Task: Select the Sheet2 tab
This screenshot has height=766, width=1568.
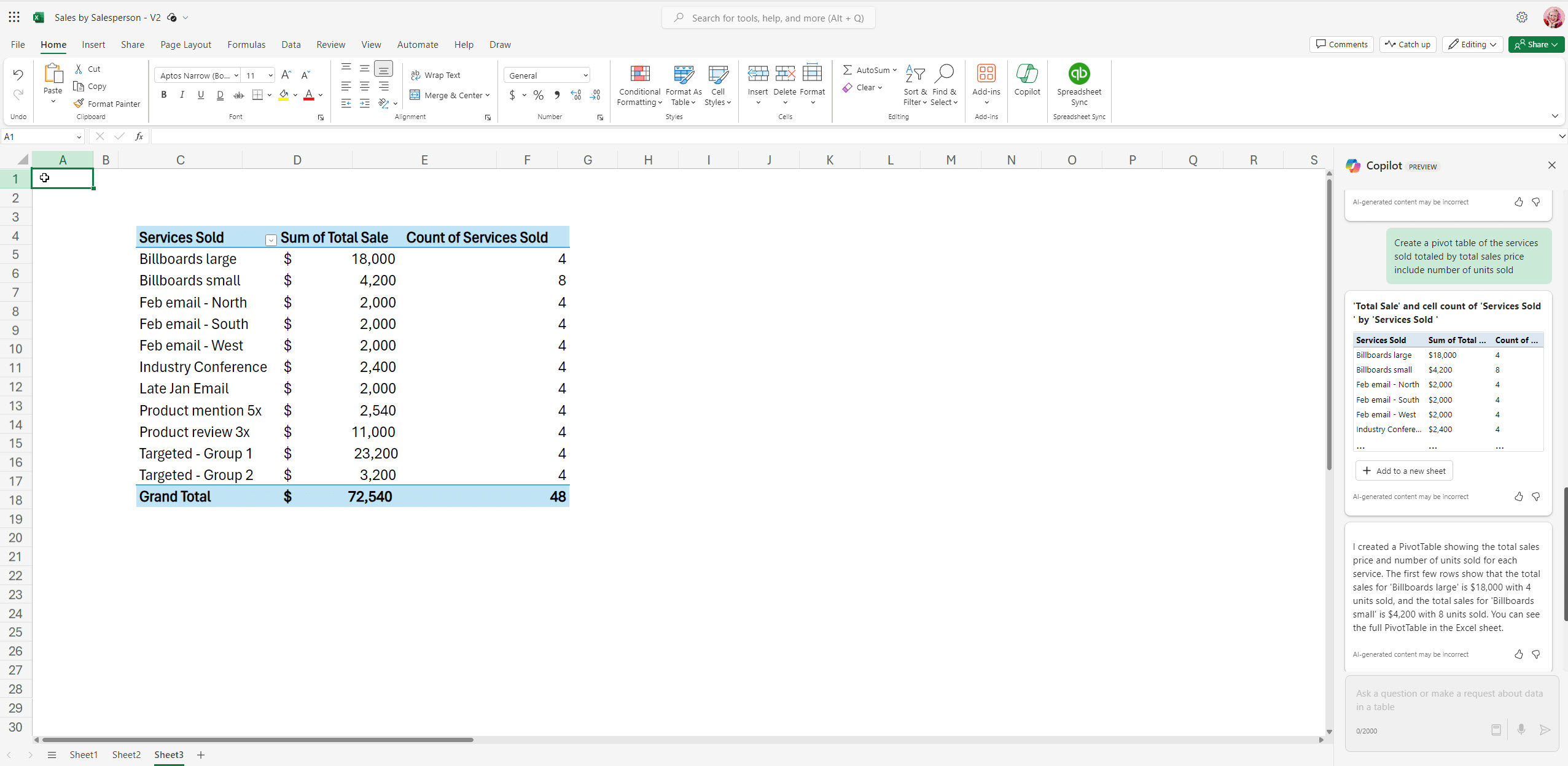Action: pos(126,754)
